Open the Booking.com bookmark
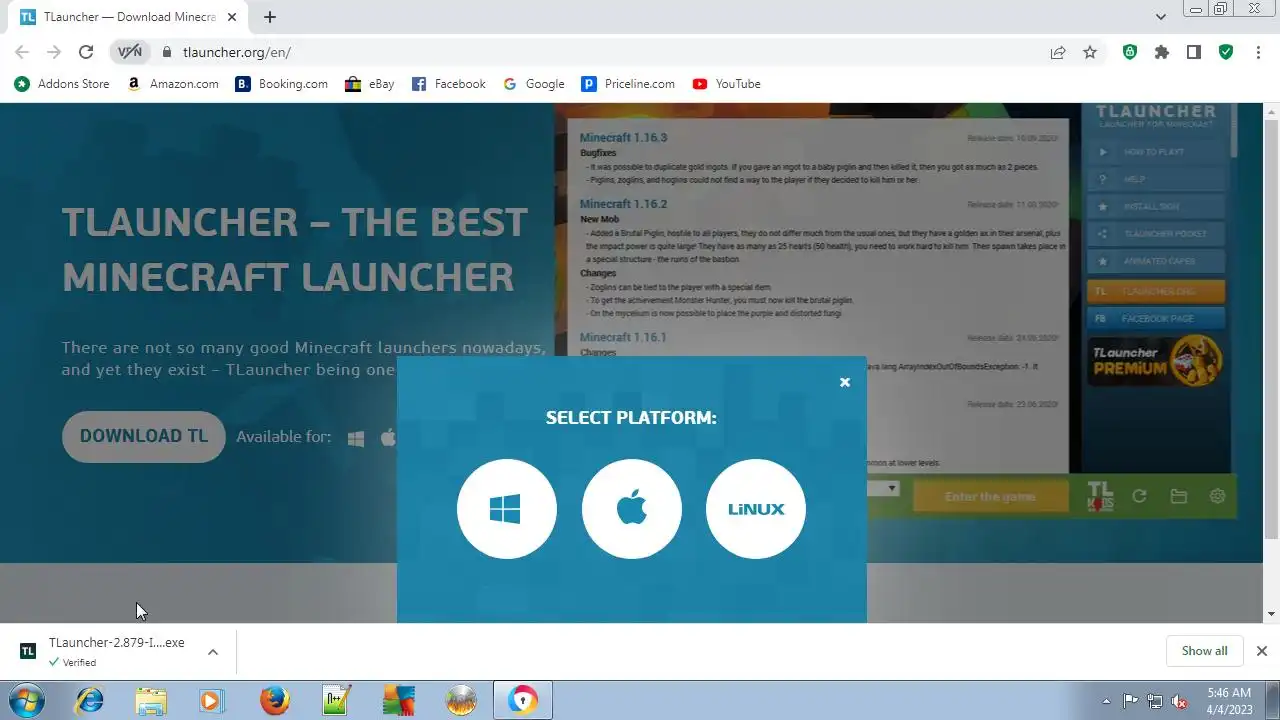 (x=282, y=84)
